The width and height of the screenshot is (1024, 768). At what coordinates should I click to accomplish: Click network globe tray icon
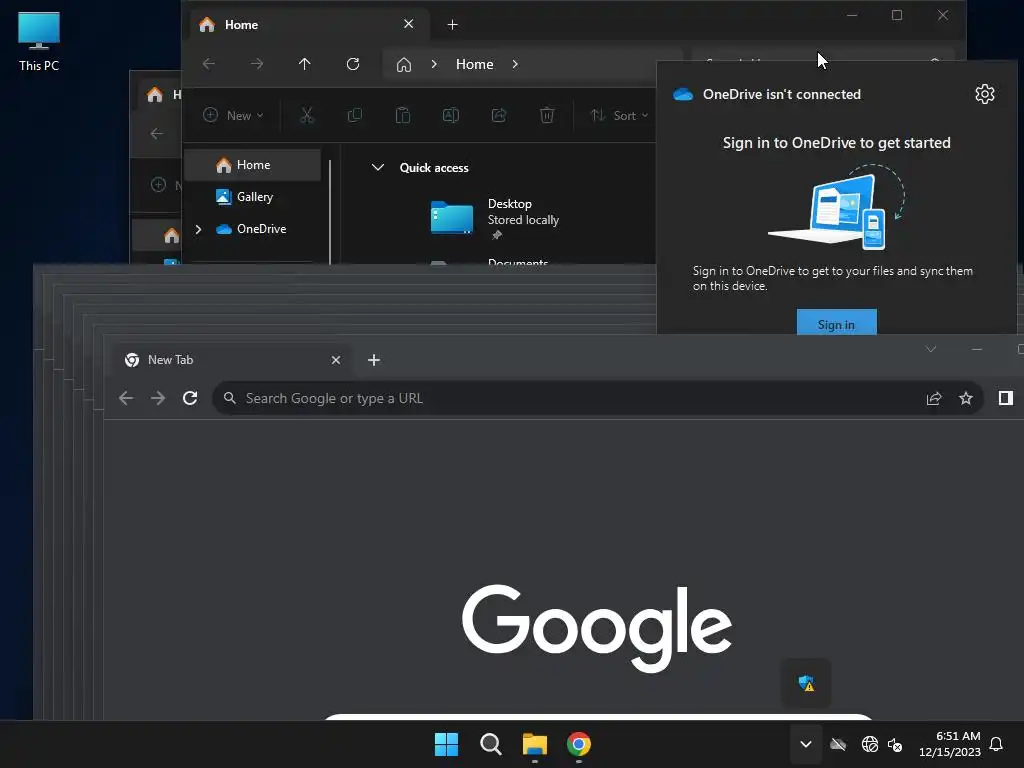click(870, 744)
